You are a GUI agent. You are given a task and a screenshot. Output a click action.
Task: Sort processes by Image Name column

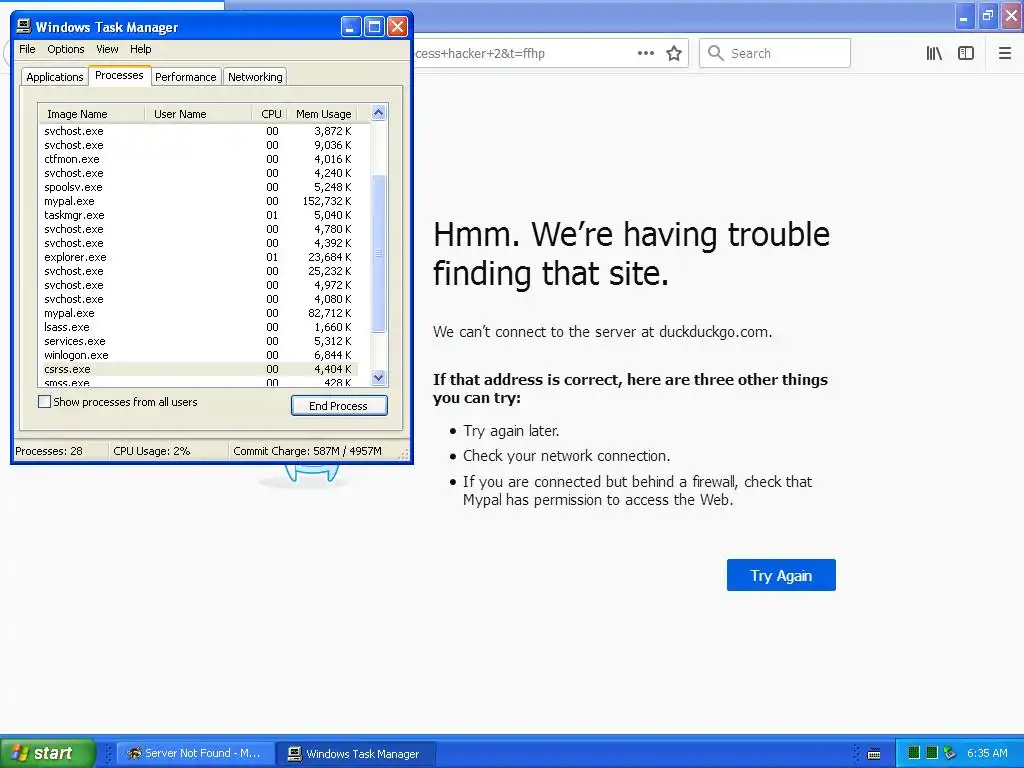pos(91,114)
